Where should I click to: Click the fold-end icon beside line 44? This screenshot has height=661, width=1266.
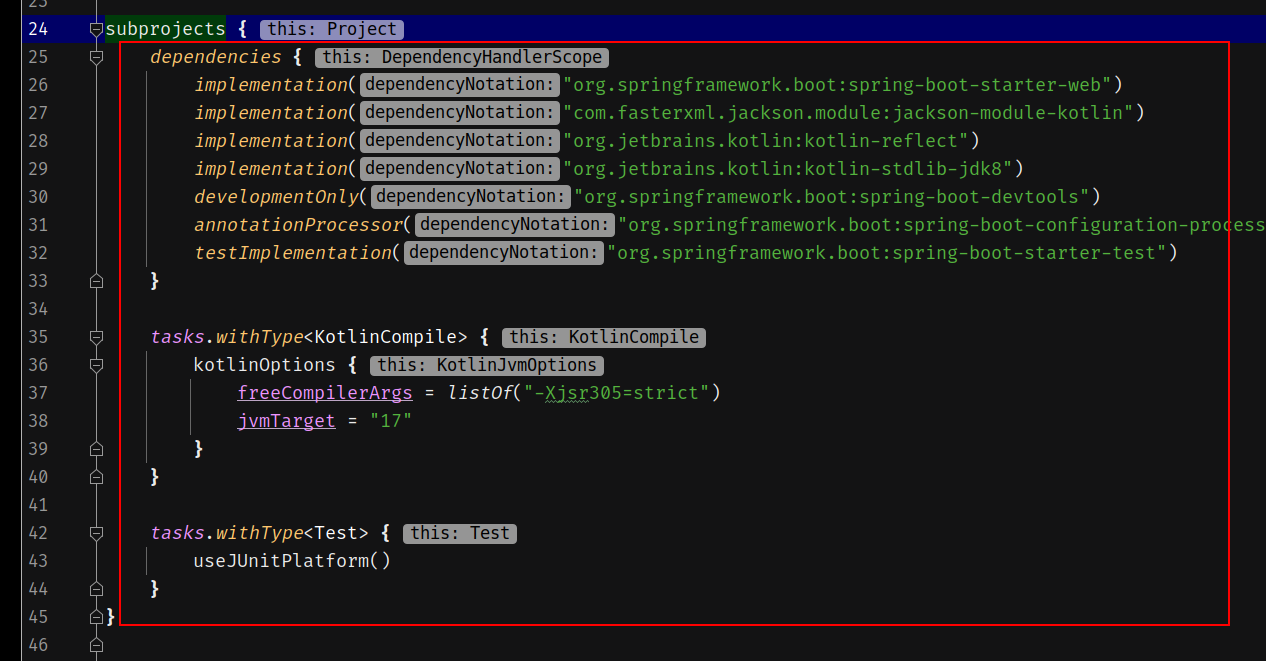[x=96, y=589]
